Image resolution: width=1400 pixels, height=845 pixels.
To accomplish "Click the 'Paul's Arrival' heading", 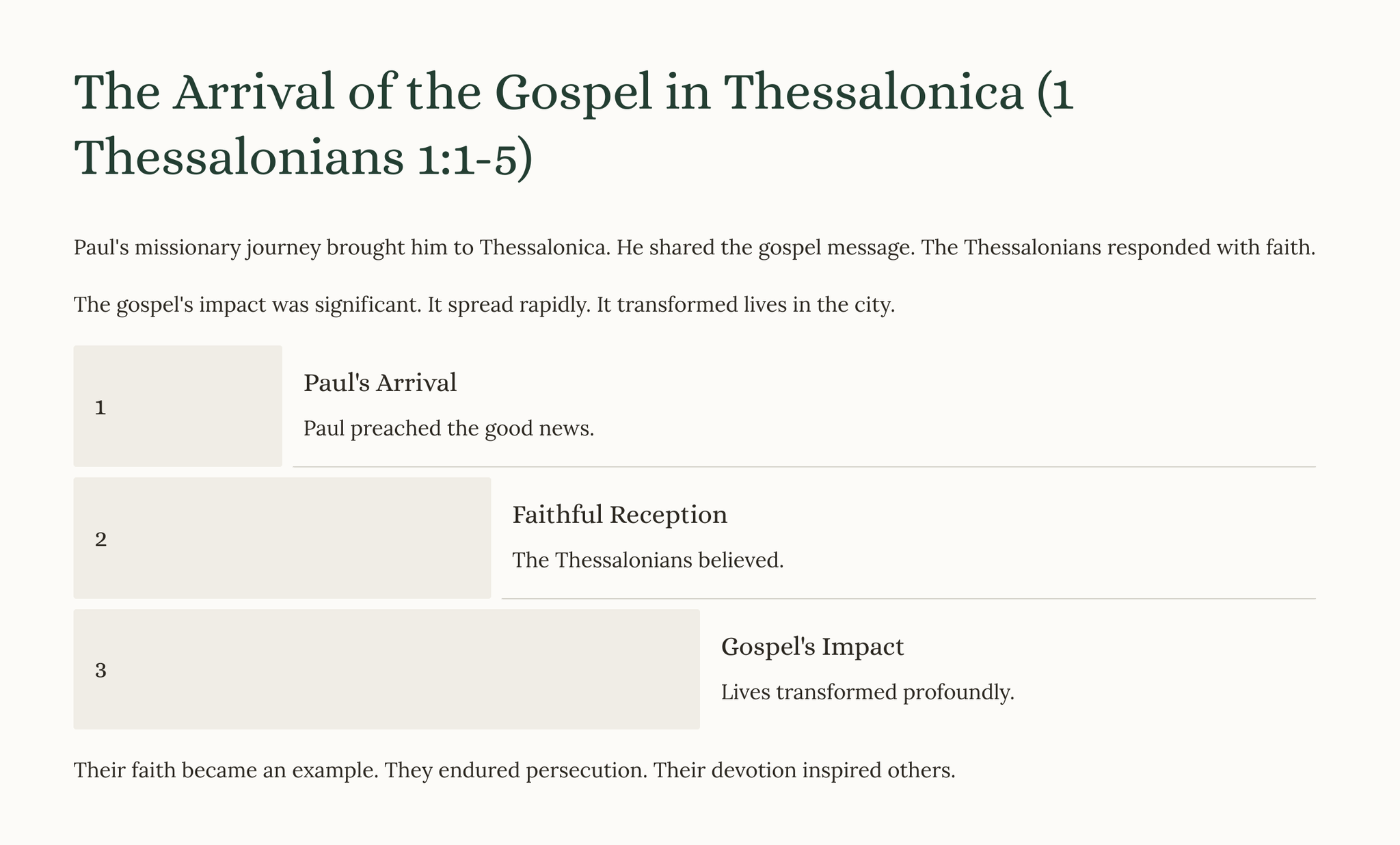I will coord(380,383).
